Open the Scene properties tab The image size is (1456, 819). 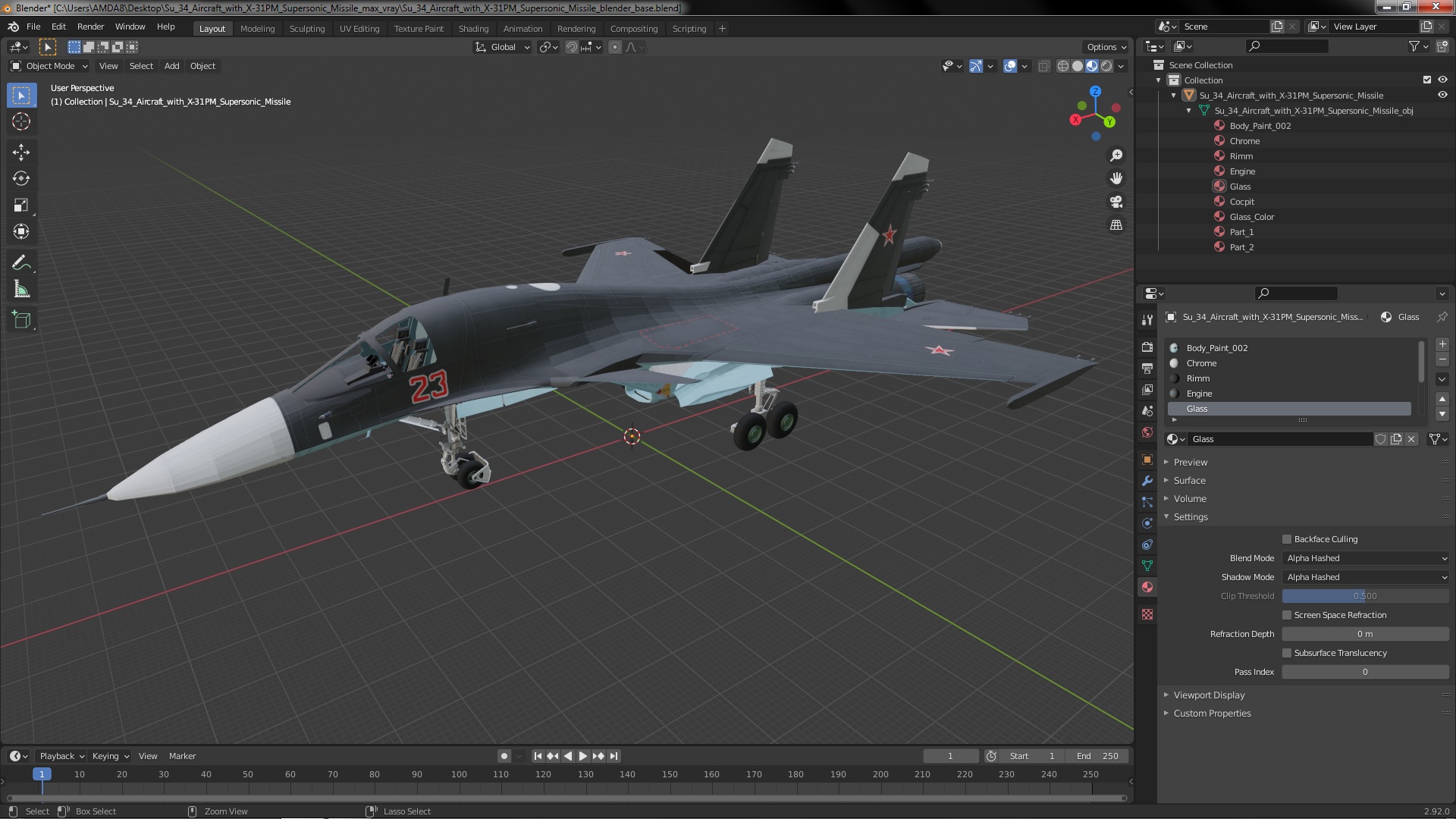pos(1147,411)
